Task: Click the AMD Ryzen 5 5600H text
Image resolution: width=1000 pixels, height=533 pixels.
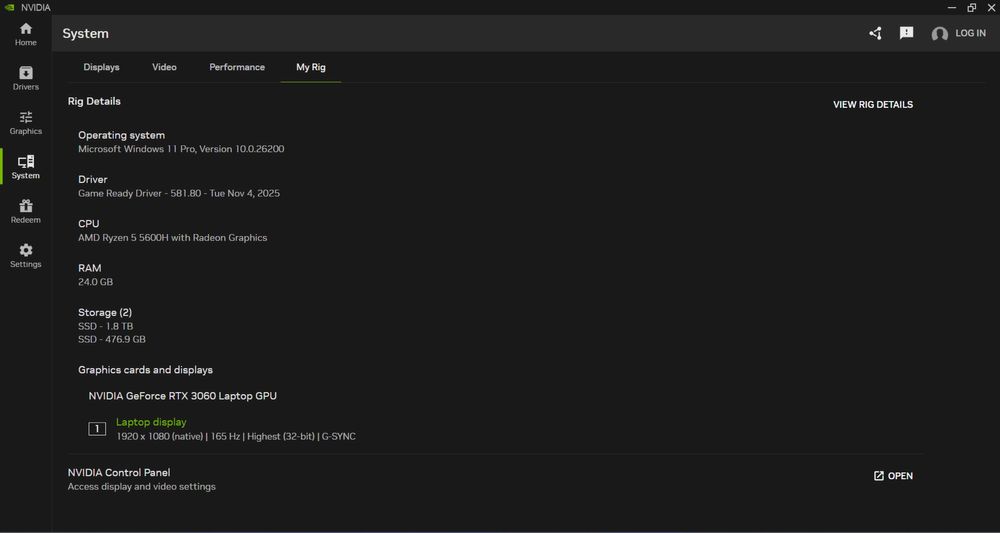Action: 172,238
